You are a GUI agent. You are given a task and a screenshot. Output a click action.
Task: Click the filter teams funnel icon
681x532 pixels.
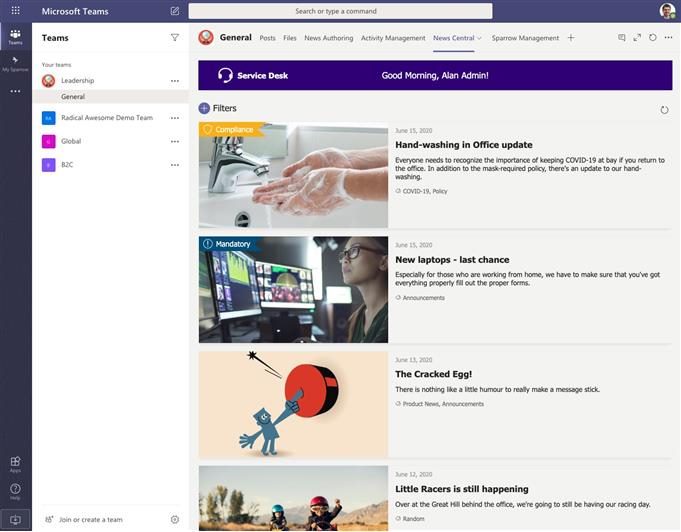coord(175,38)
